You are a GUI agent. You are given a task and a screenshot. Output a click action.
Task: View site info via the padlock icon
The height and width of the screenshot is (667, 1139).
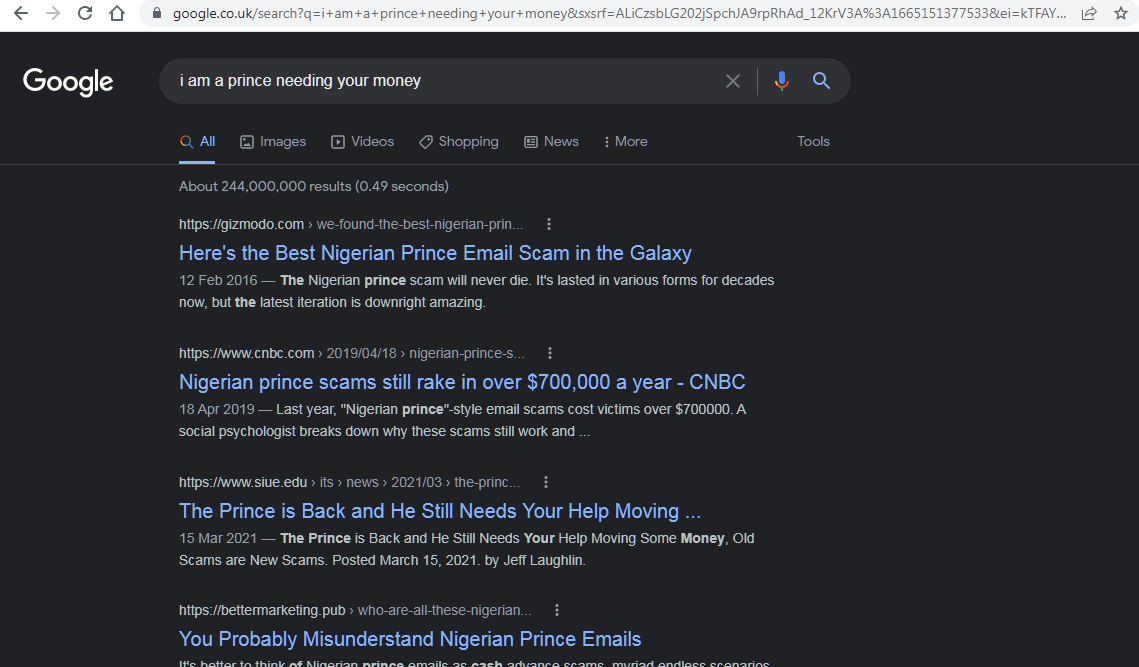pyautogui.click(x=156, y=13)
